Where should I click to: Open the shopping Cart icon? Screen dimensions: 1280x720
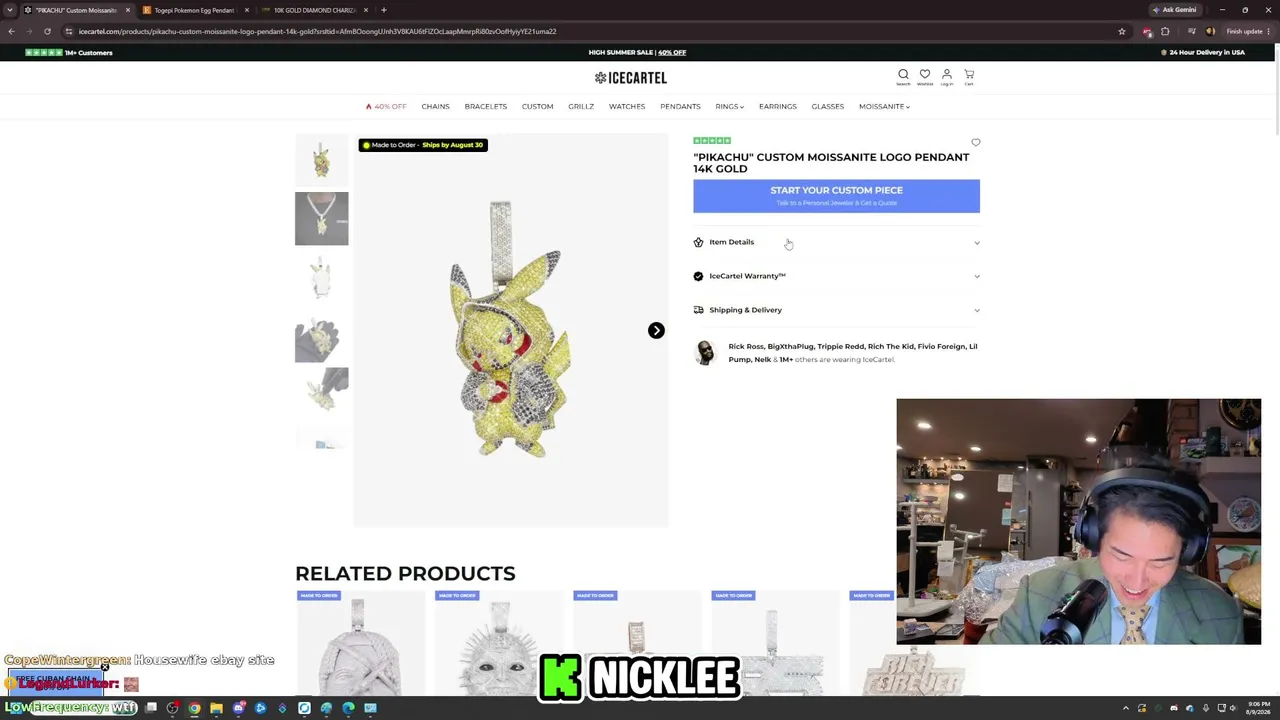(969, 76)
